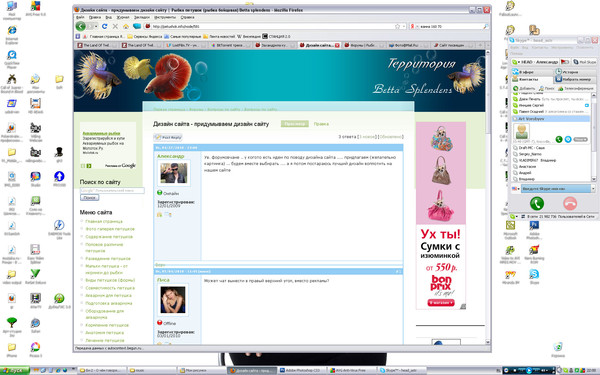This screenshot has width=600, height=375.
Task: Click the Post Reply button
Action: 168,137
